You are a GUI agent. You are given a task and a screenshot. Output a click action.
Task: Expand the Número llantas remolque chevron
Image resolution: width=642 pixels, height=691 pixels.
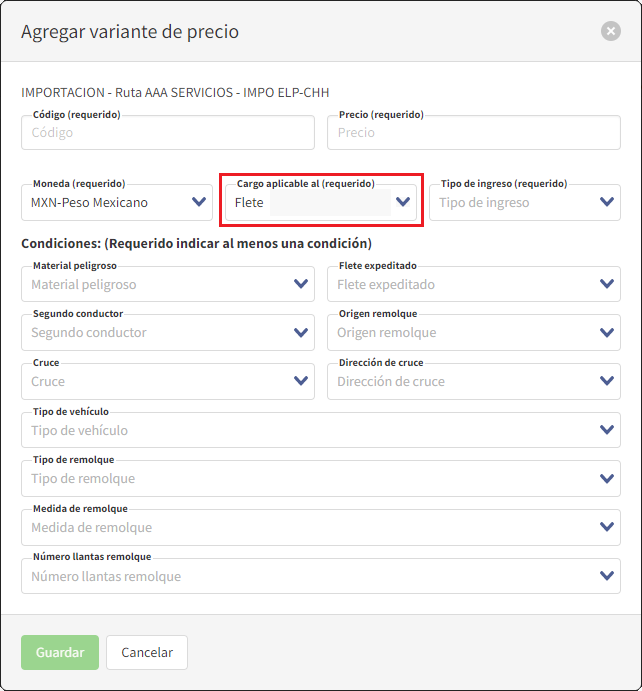pyautogui.click(x=607, y=576)
